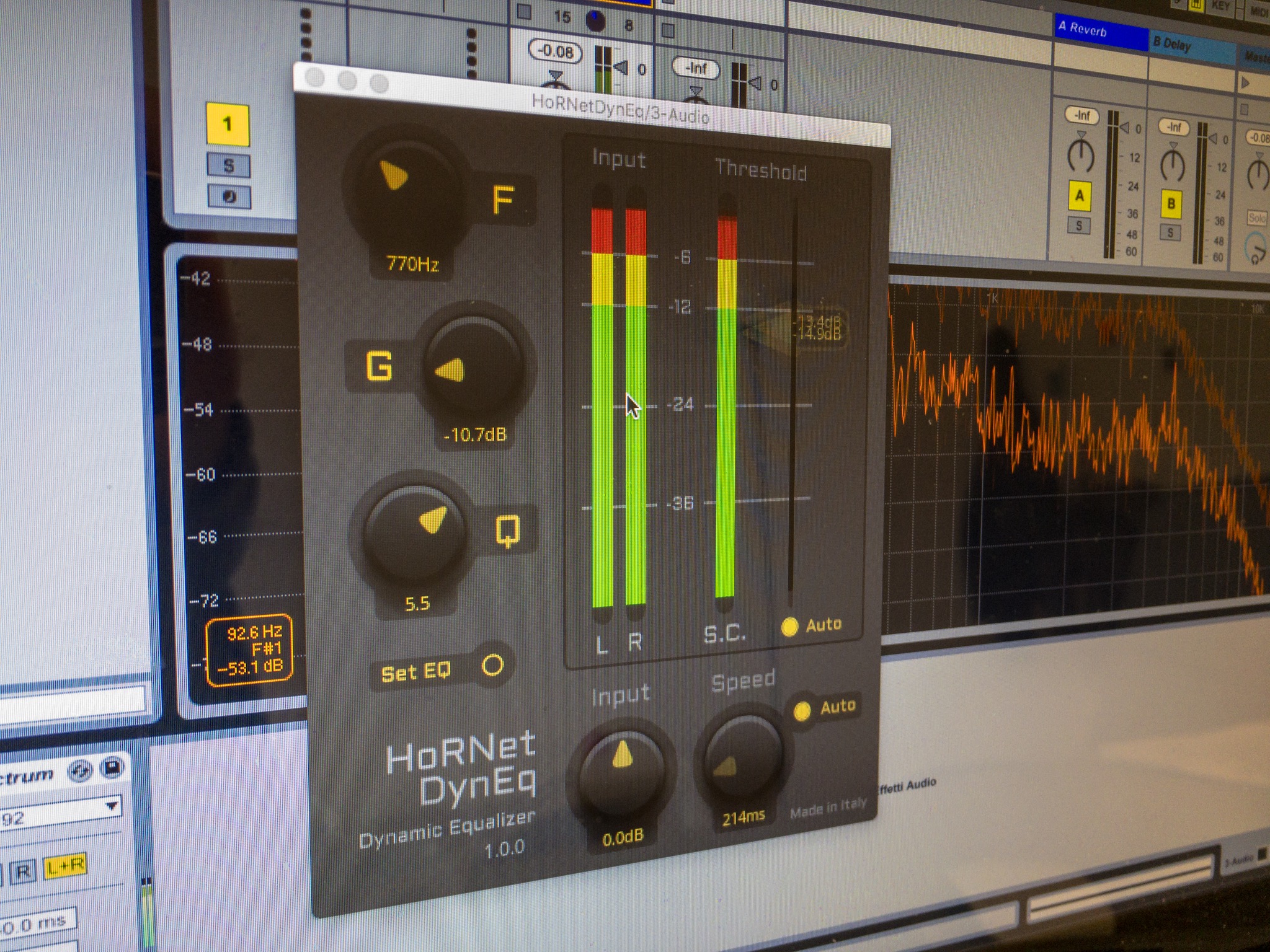Click the Spectrum device save preset icon

[x=112, y=768]
